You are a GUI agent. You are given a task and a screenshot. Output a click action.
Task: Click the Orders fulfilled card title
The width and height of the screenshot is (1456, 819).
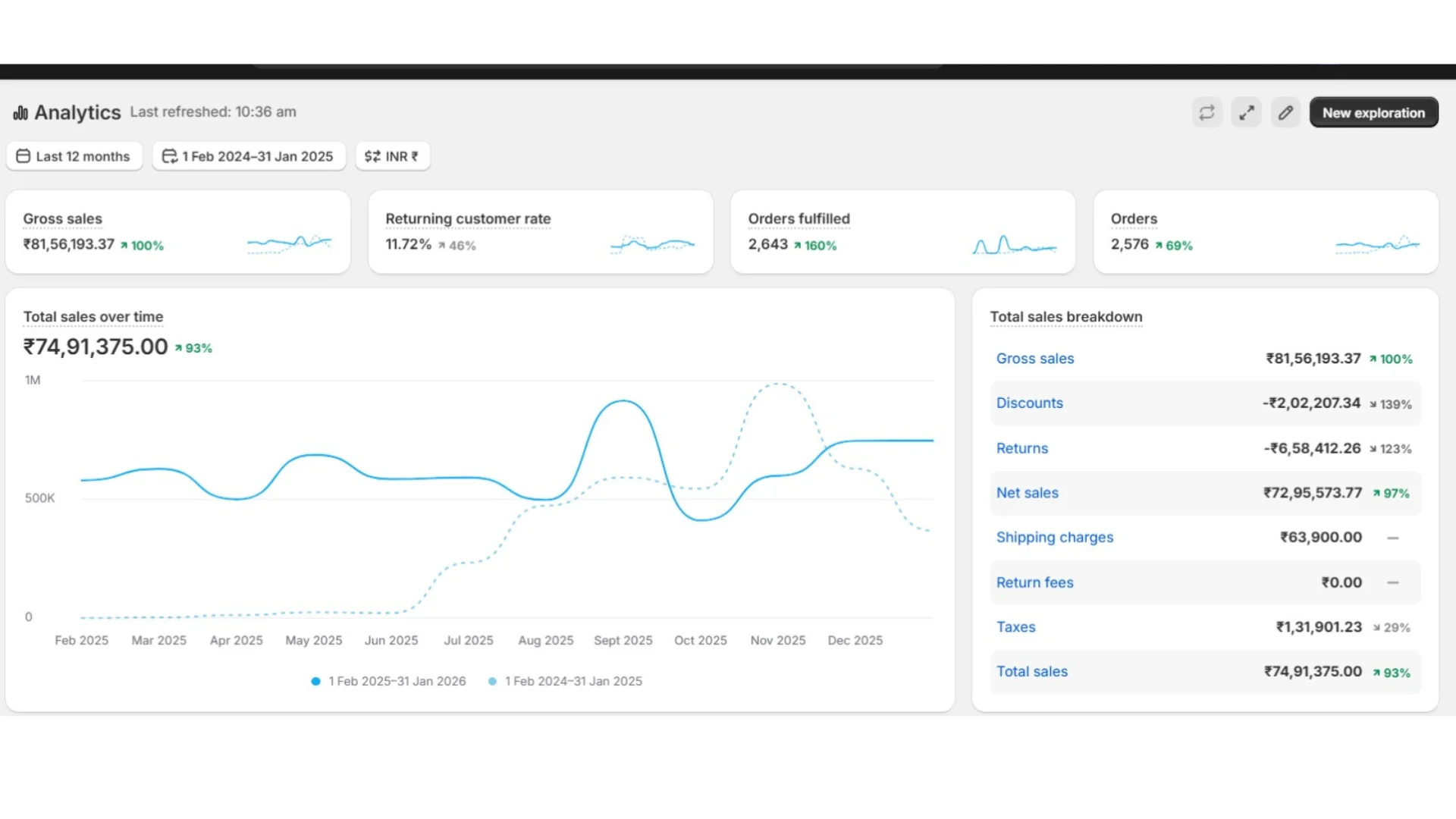point(799,219)
